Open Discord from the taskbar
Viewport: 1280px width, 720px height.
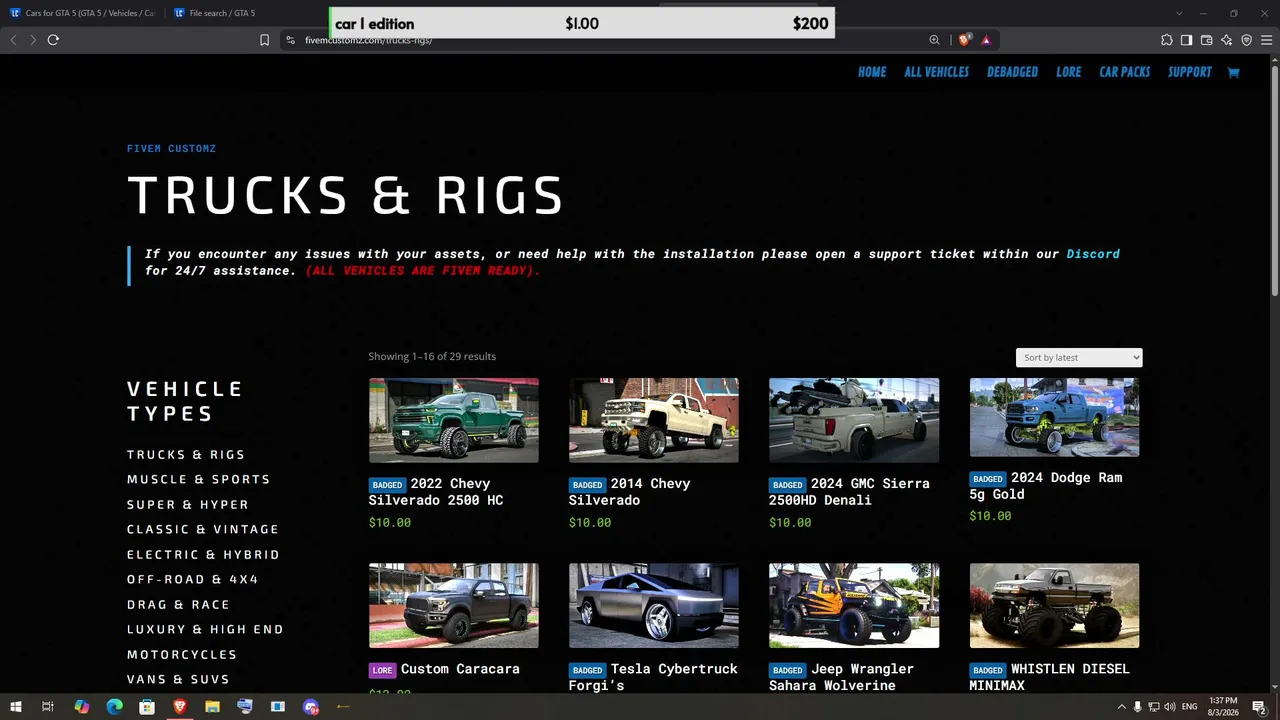(x=311, y=707)
